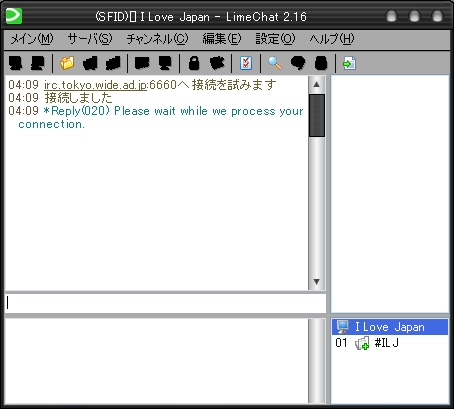
Task: Open the メイン(M) menu
Action: [32, 39]
